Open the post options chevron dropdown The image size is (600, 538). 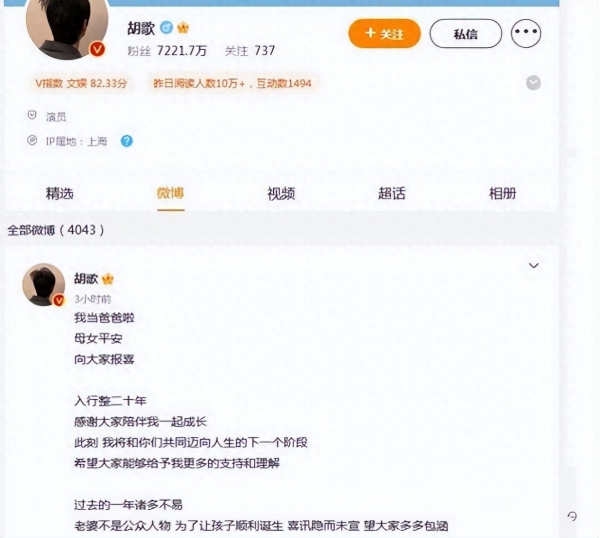point(533,266)
